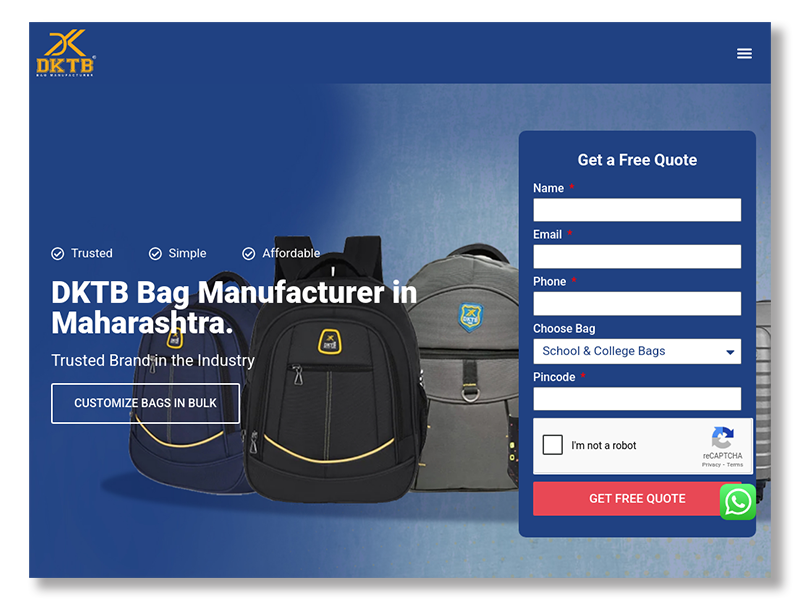
Task: Open reCAPTCHA Terms link
Action: pyautogui.click(x=735, y=465)
